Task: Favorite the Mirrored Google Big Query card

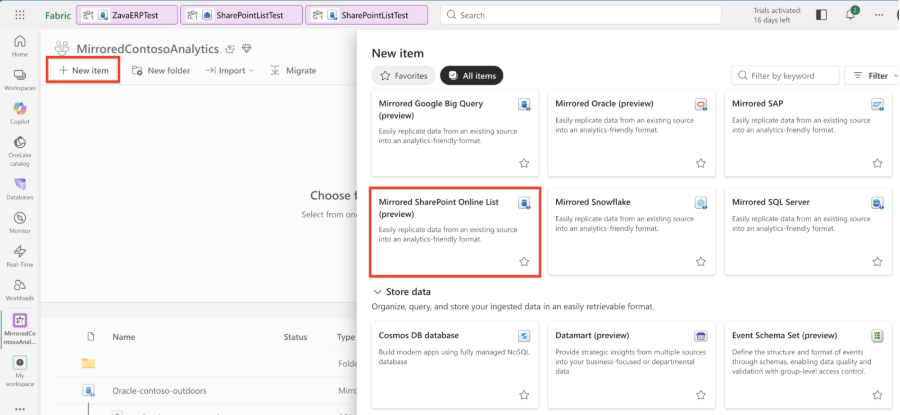Action: pos(524,163)
